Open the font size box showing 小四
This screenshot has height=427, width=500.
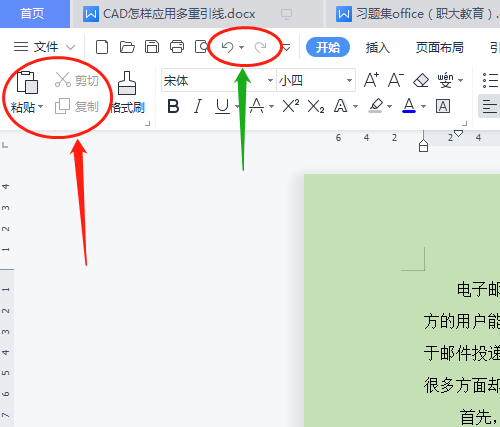coord(316,80)
